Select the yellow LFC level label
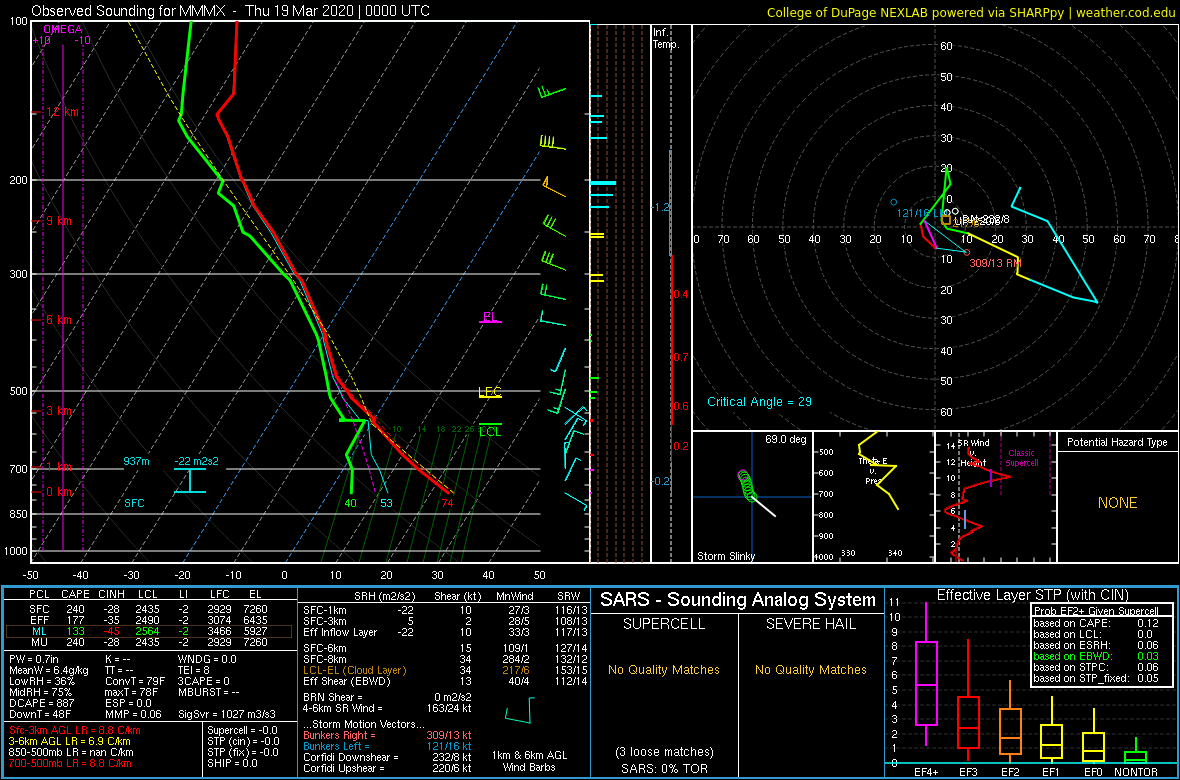 coord(490,392)
